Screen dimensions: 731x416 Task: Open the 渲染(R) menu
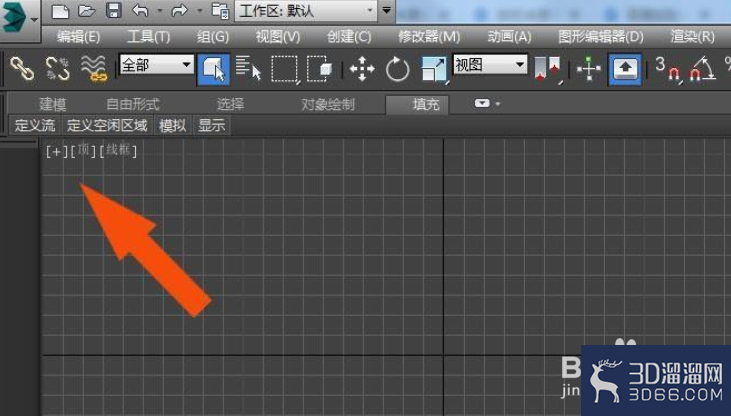tap(692, 37)
